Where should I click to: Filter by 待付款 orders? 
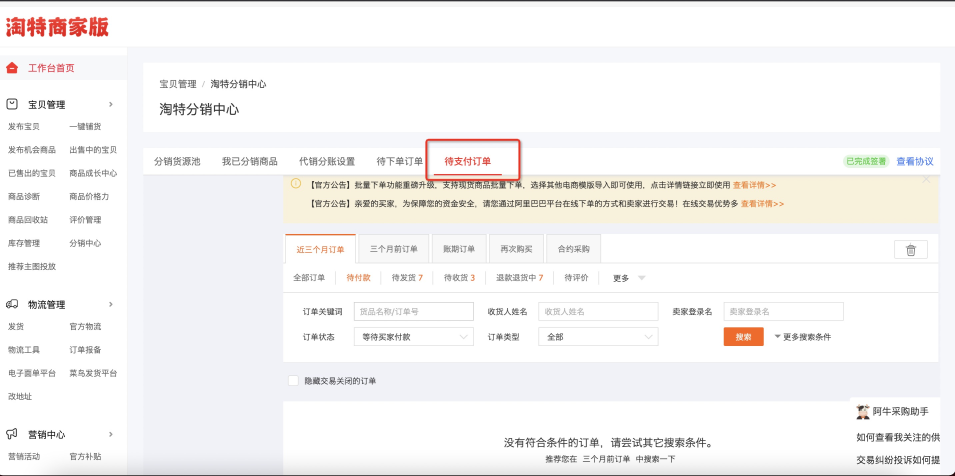(x=358, y=278)
